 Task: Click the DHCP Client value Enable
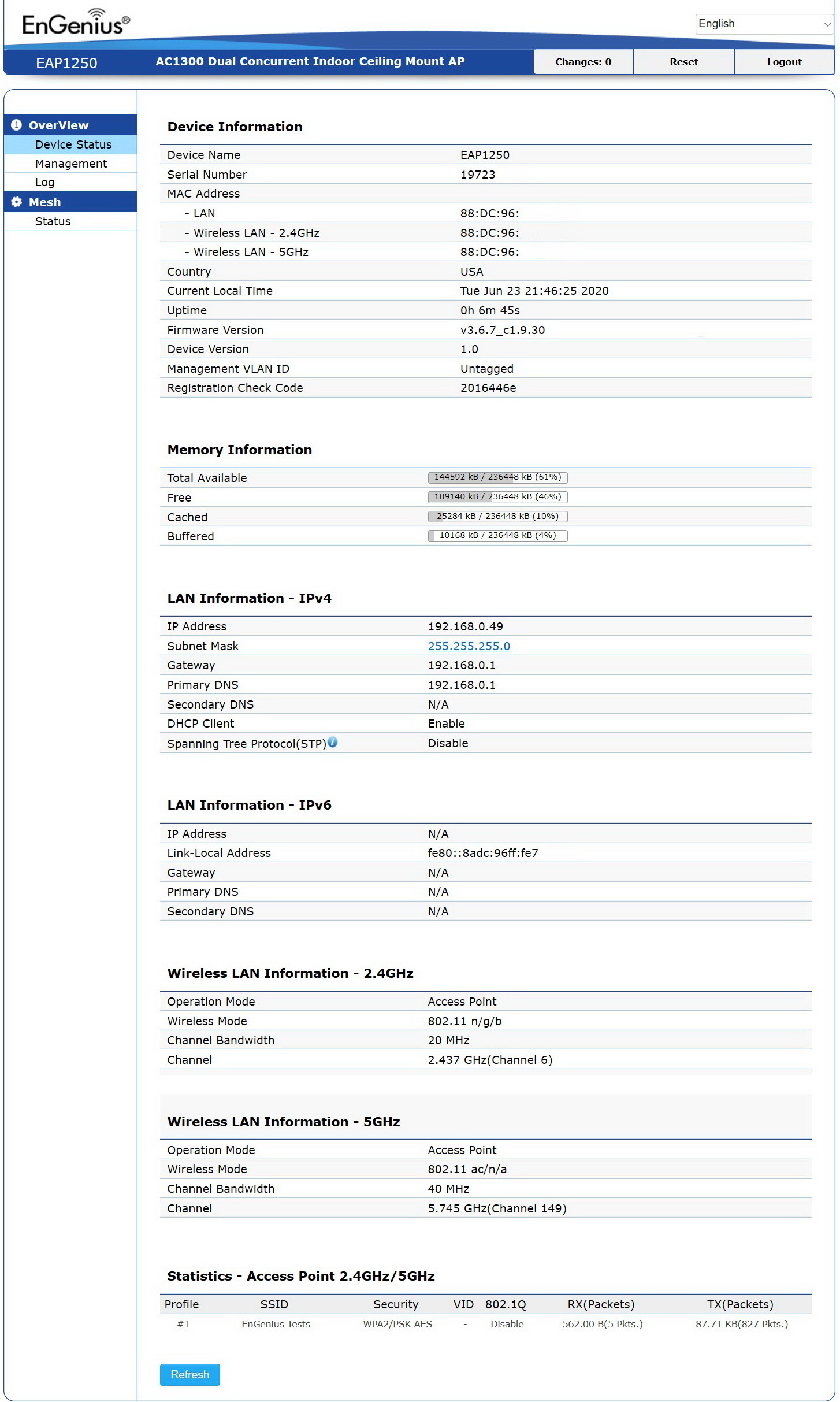click(446, 724)
